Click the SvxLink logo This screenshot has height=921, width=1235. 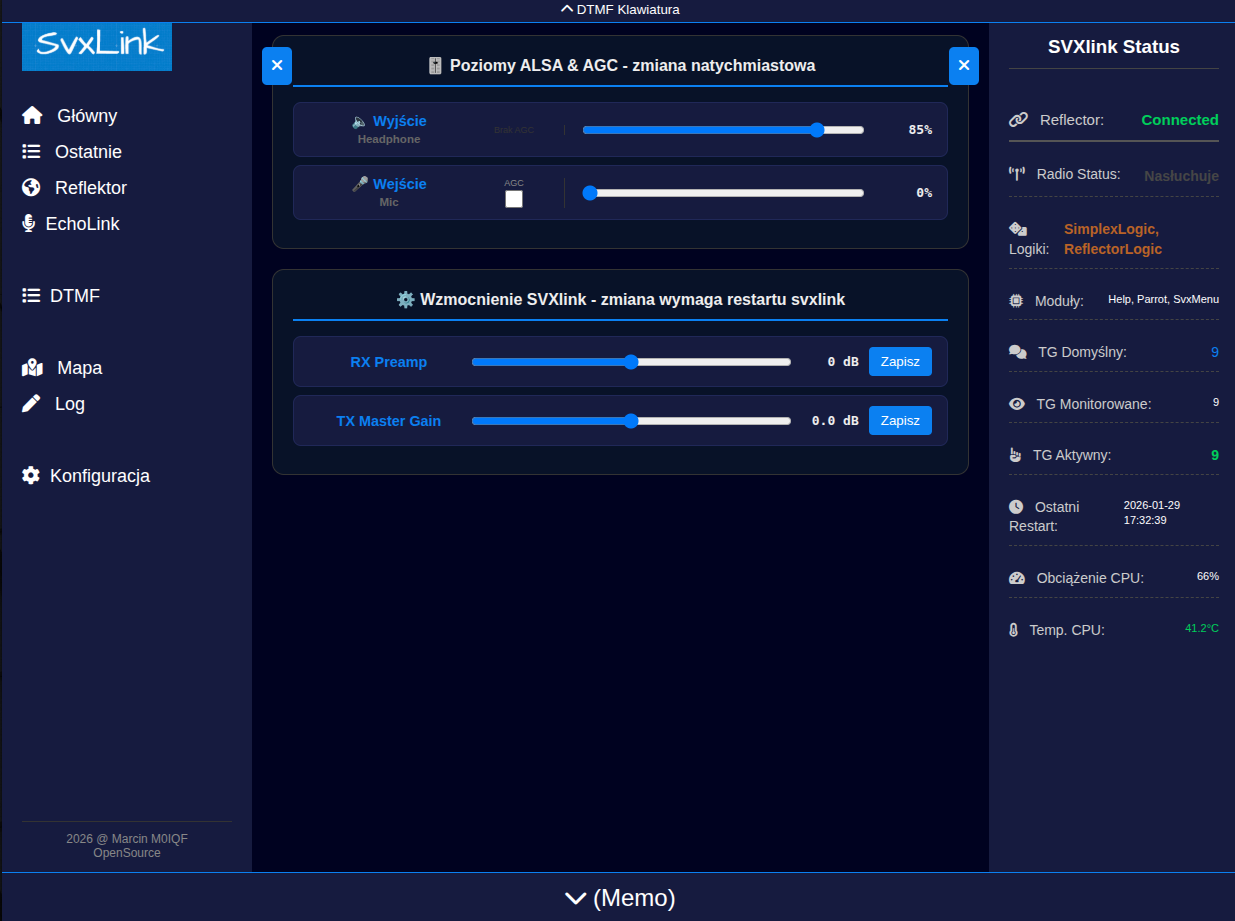[x=97, y=46]
